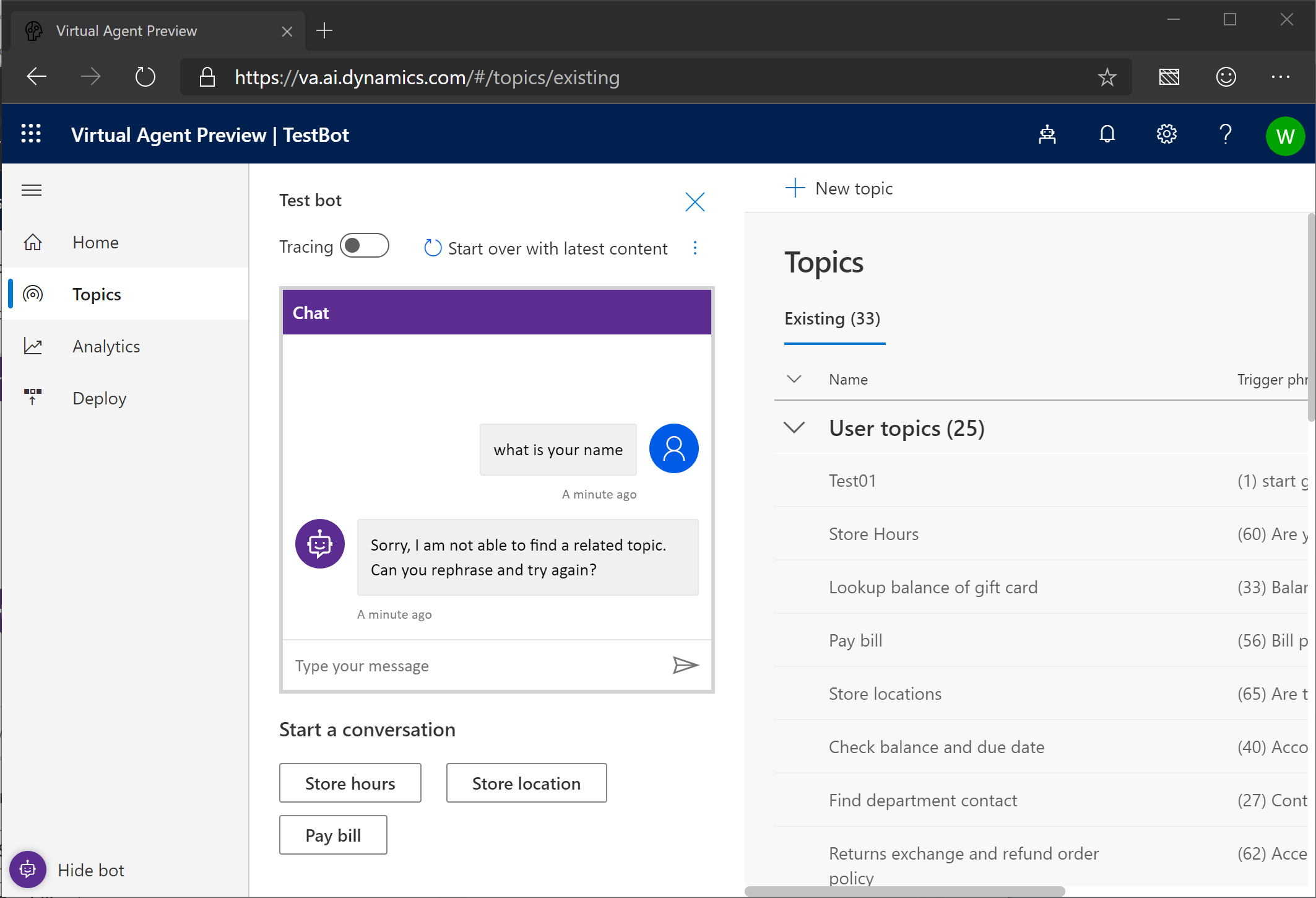The image size is (1316, 898).
Task: Click the Store hours suggestion button
Action: coord(350,783)
